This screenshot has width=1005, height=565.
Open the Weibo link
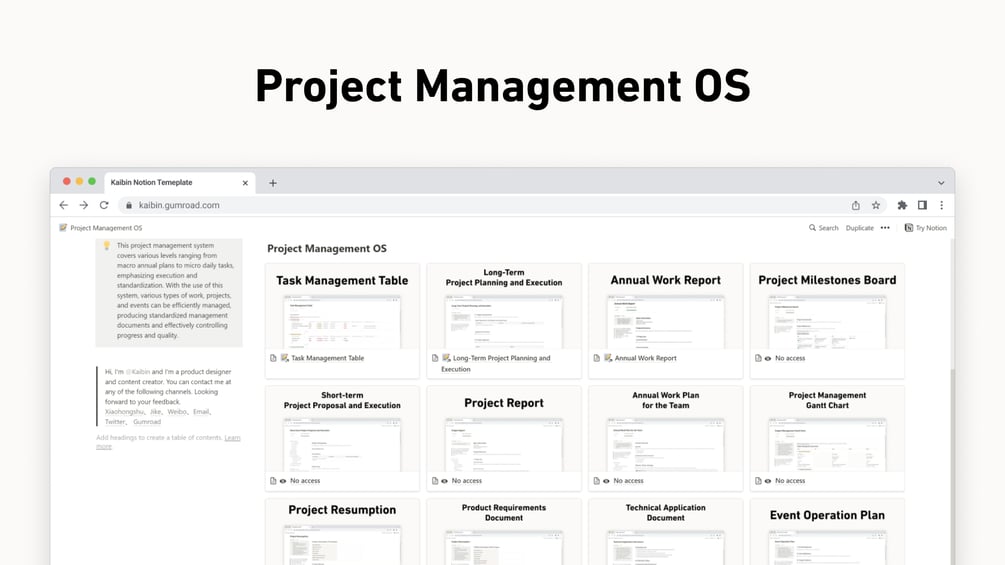tap(177, 412)
